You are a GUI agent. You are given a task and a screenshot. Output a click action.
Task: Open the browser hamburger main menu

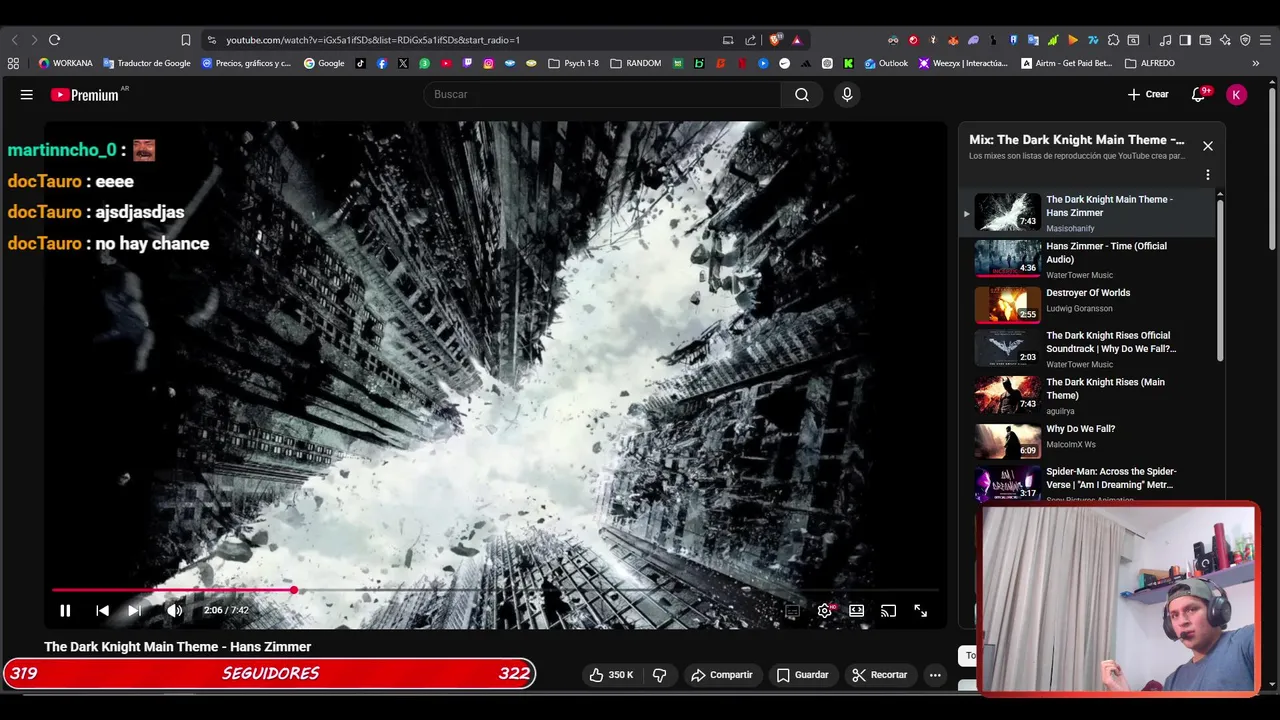[x=1265, y=40]
